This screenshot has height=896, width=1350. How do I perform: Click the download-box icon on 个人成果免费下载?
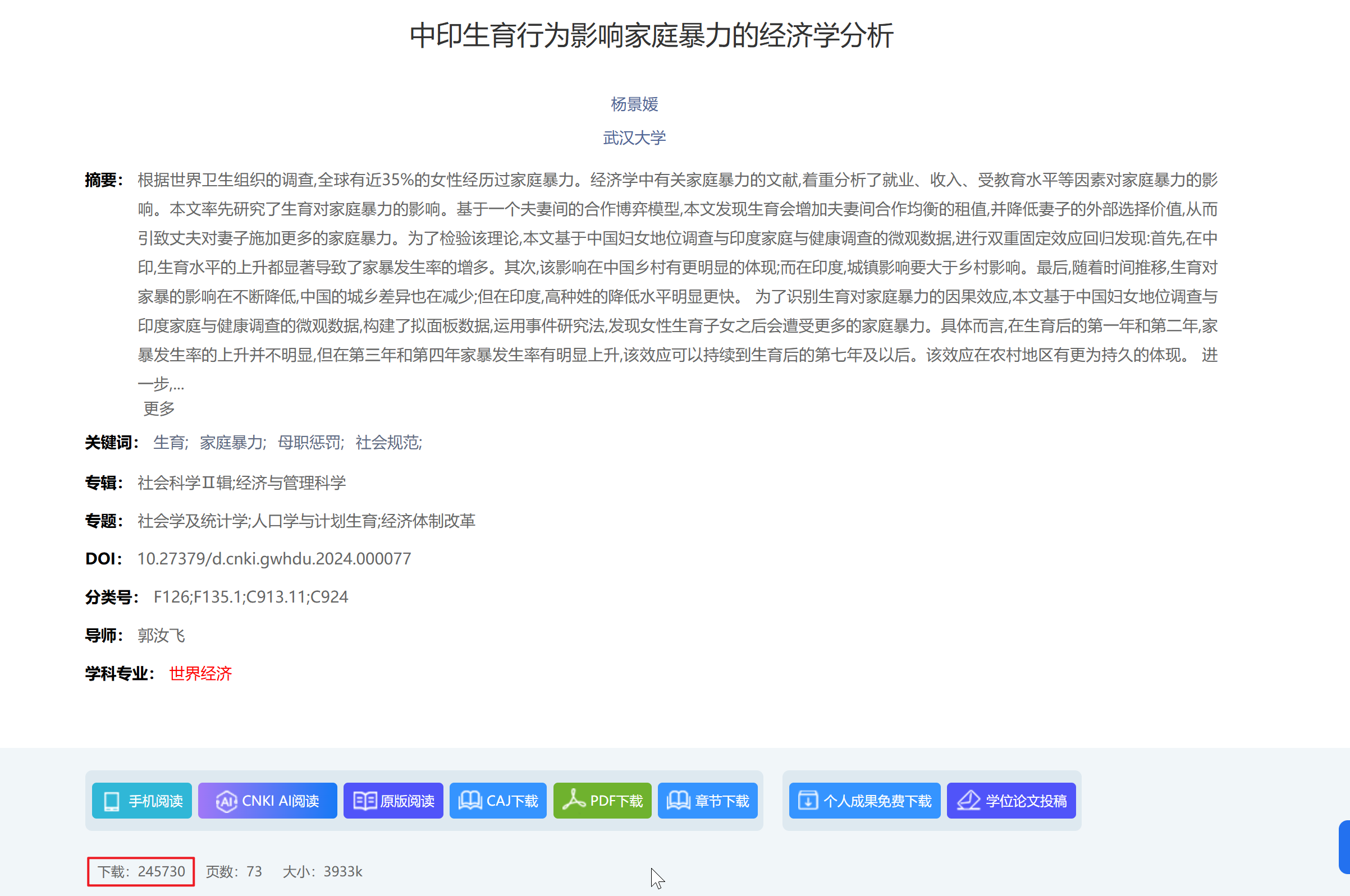(x=808, y=801)
